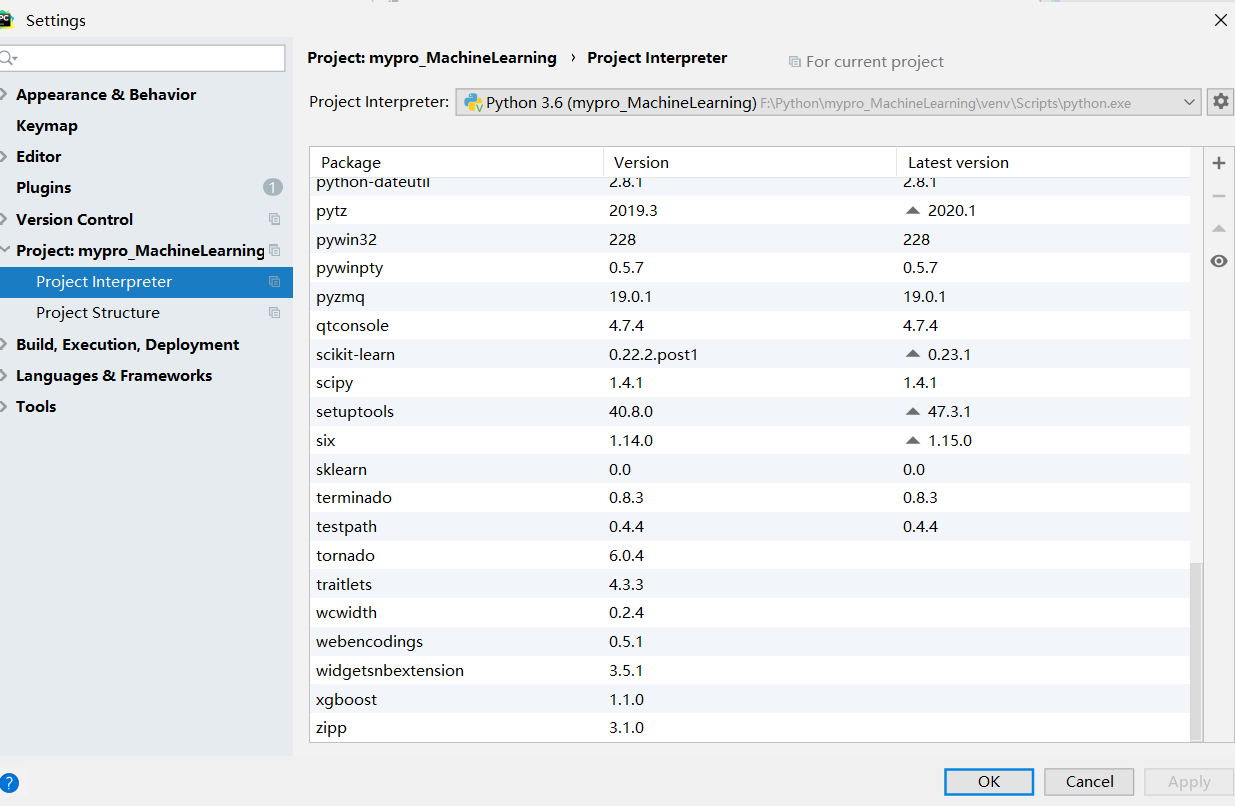Select the widgetsnbextension package row

(x=750, y=671)
